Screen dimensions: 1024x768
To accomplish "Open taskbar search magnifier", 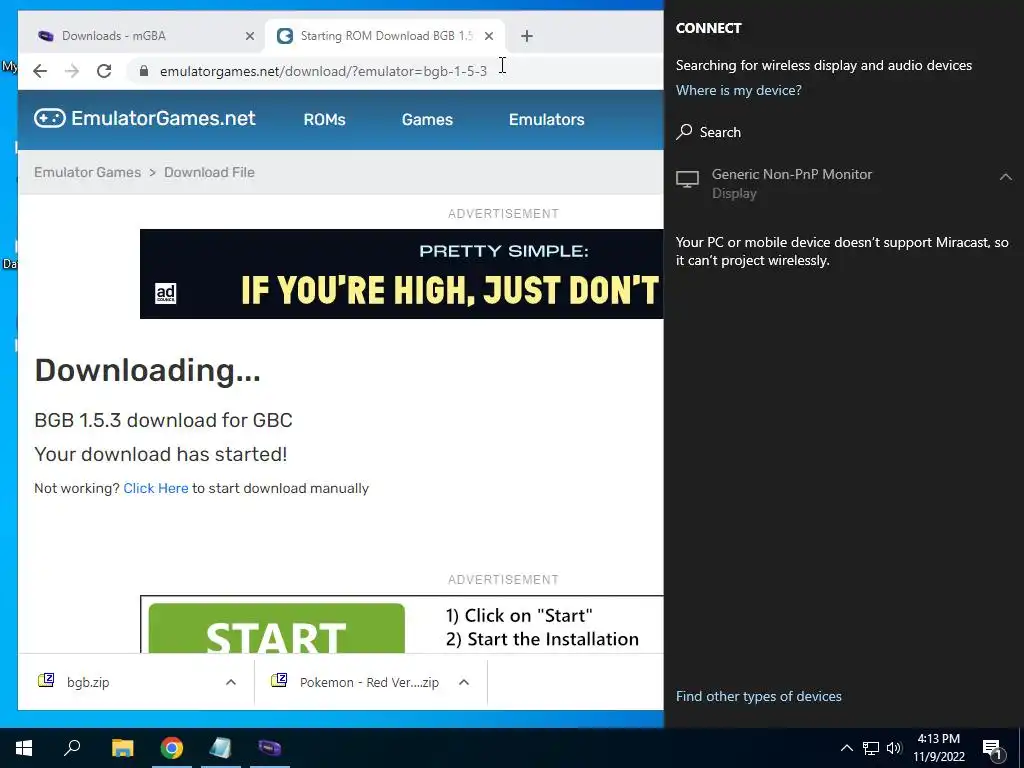I will click(72, 748).
